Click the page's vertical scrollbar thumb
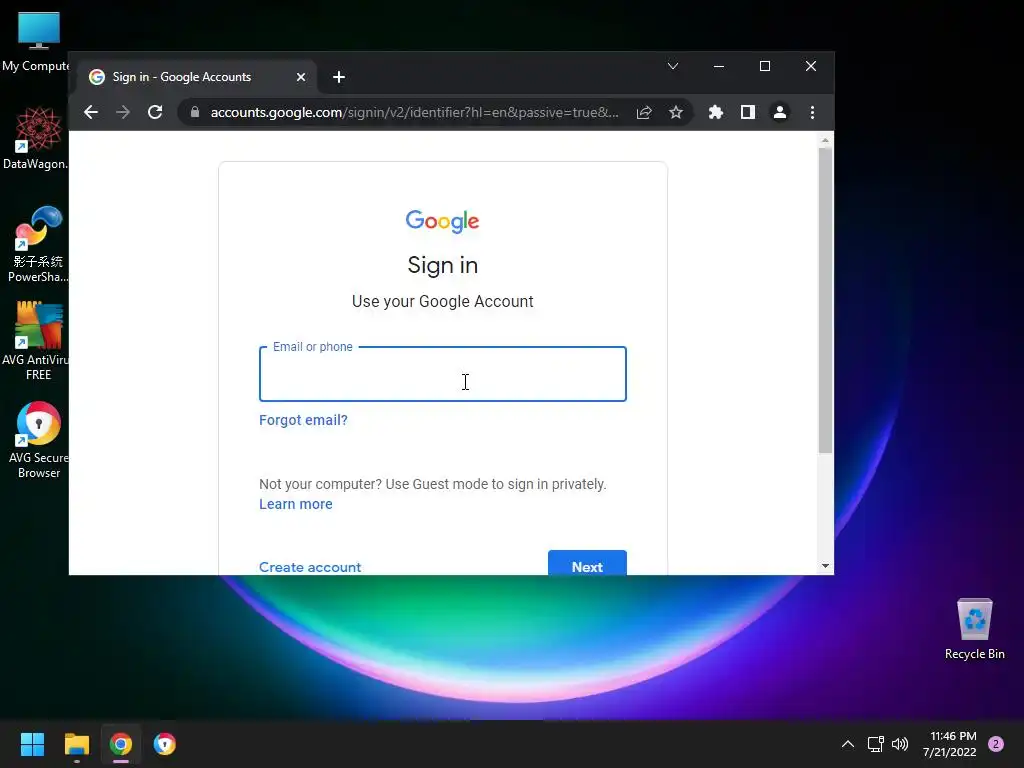 pyautogui.click(x=825, y=300)
